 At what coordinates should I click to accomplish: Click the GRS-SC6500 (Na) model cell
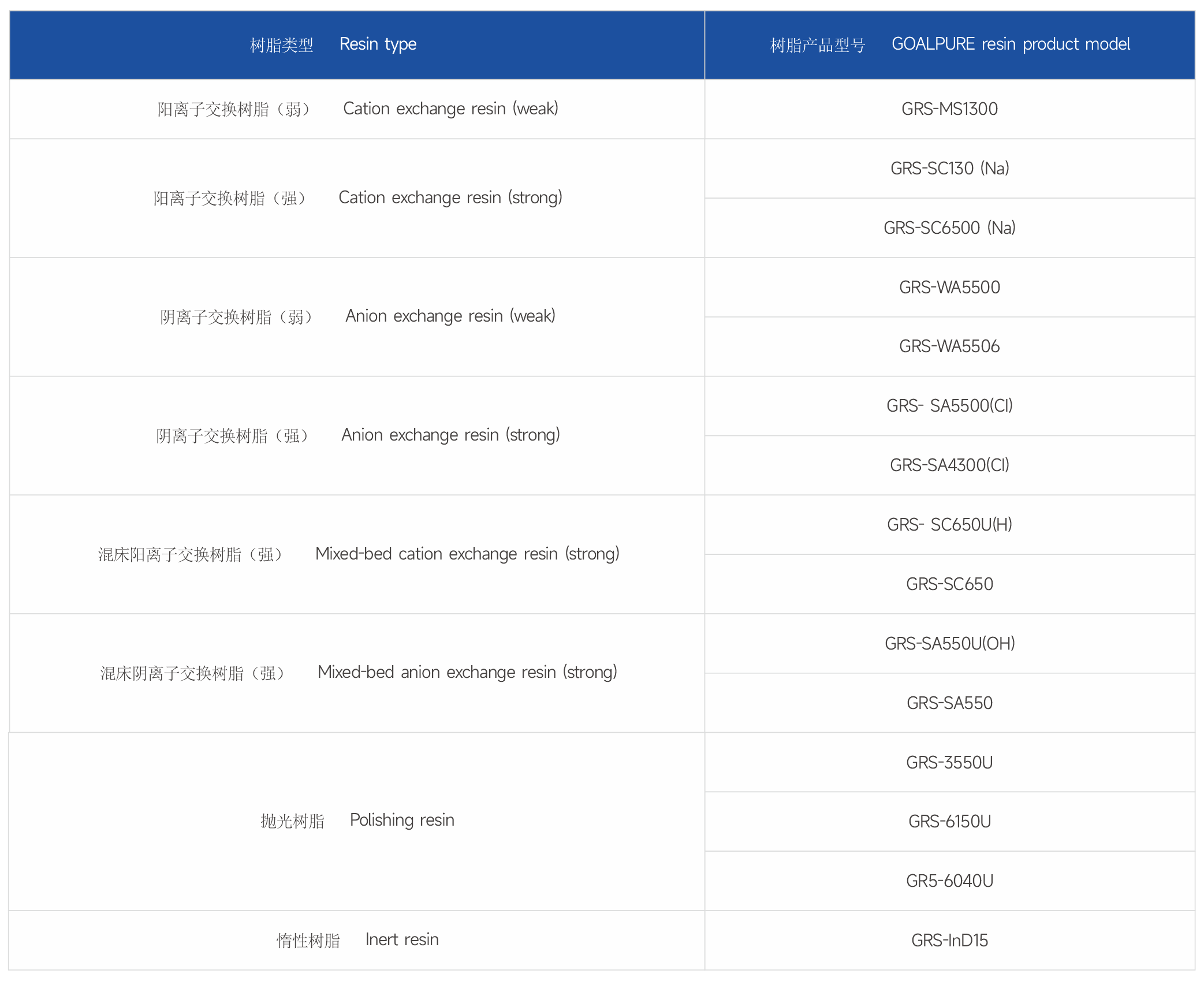coord(950,228)
